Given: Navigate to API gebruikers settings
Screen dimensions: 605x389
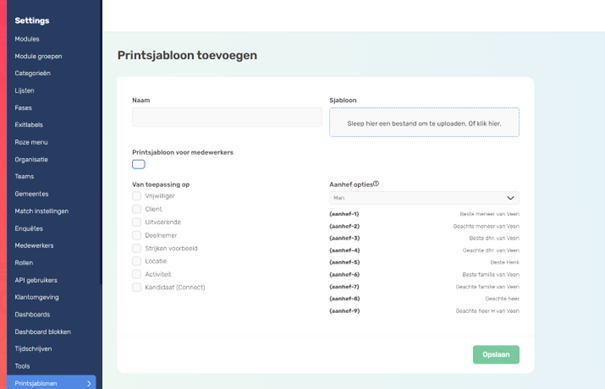Looking at the screenshot, I should coord(36,280).
